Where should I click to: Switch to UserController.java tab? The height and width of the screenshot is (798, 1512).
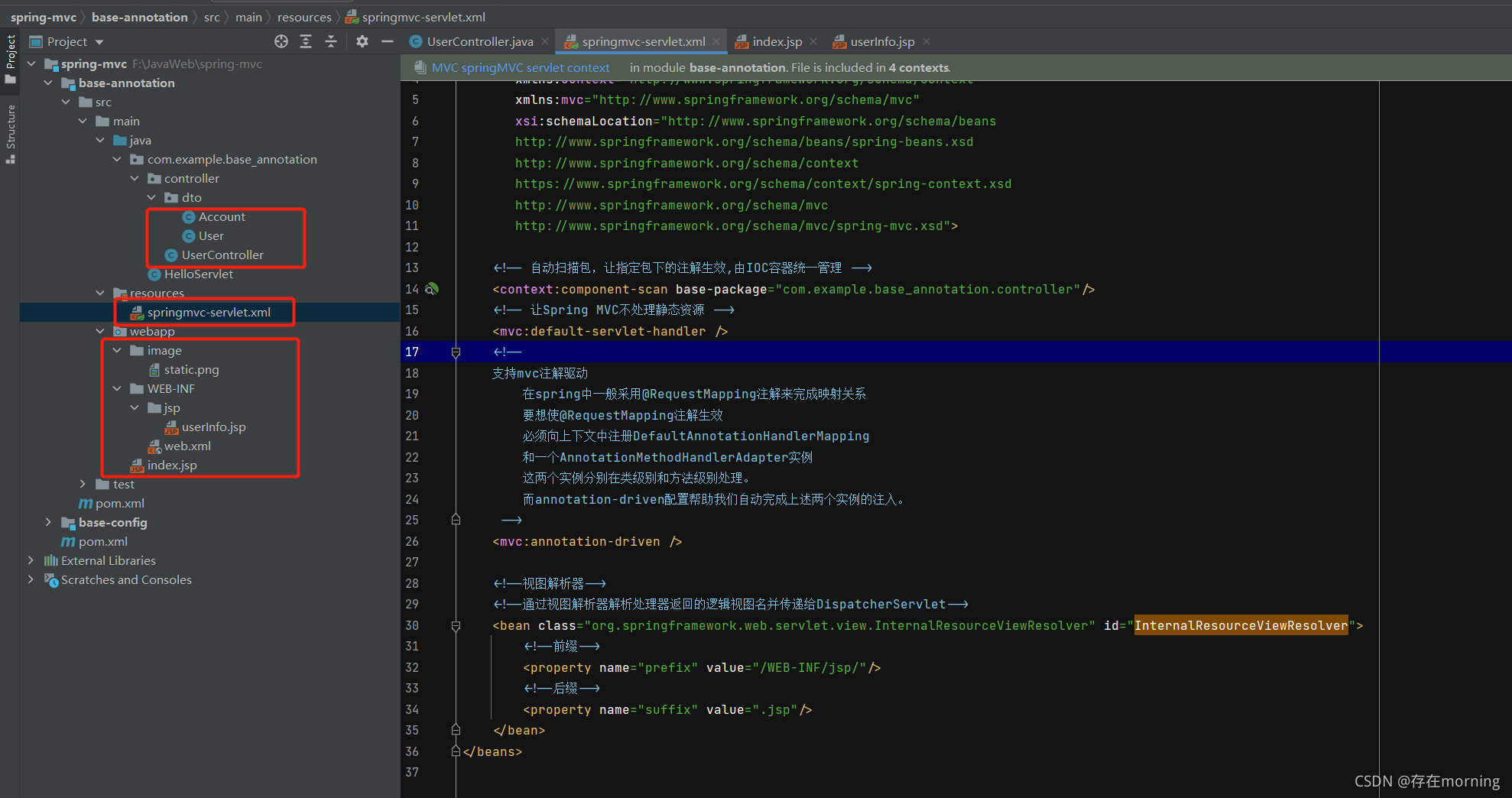coord(479,41)
